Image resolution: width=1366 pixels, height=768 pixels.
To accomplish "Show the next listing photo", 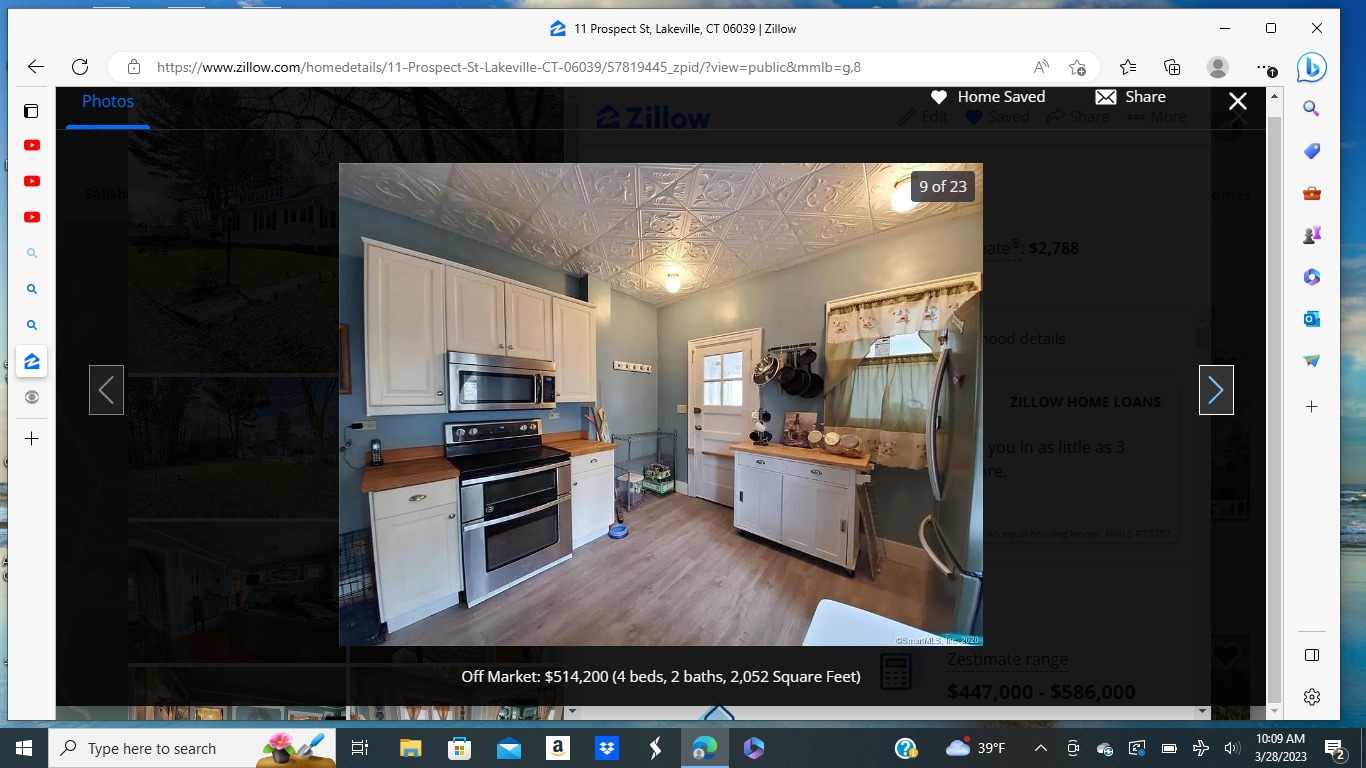I will (x=1216, y=390).
